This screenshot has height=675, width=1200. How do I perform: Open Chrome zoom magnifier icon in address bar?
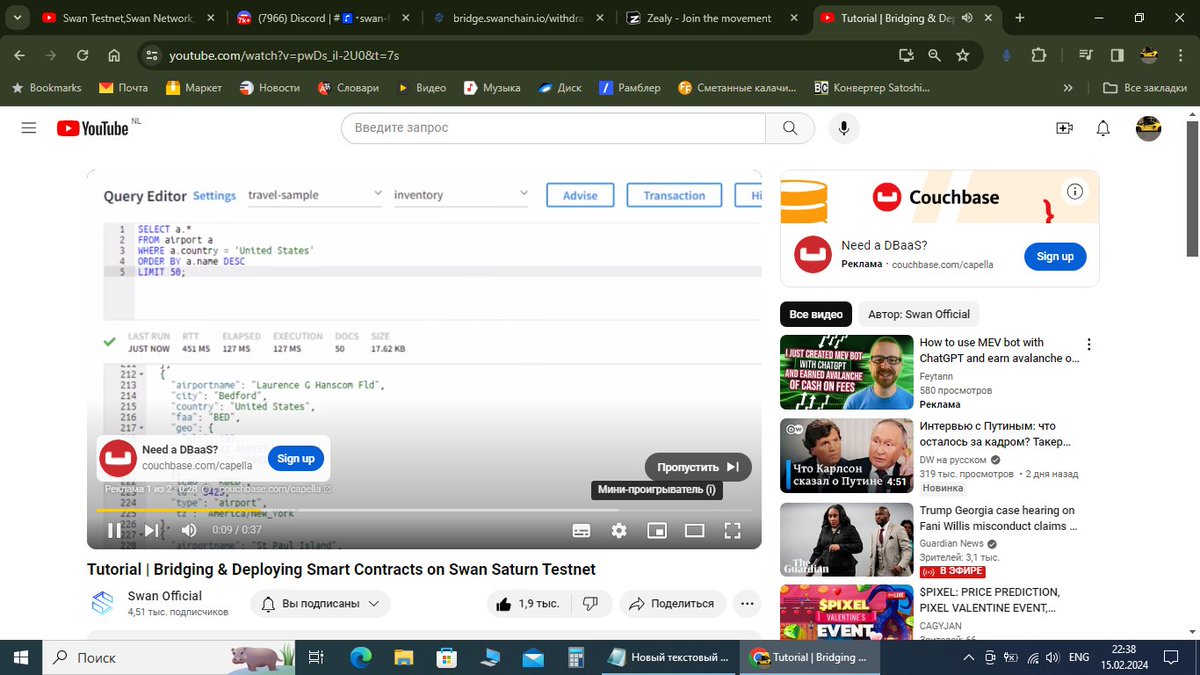tap(934, 56)
